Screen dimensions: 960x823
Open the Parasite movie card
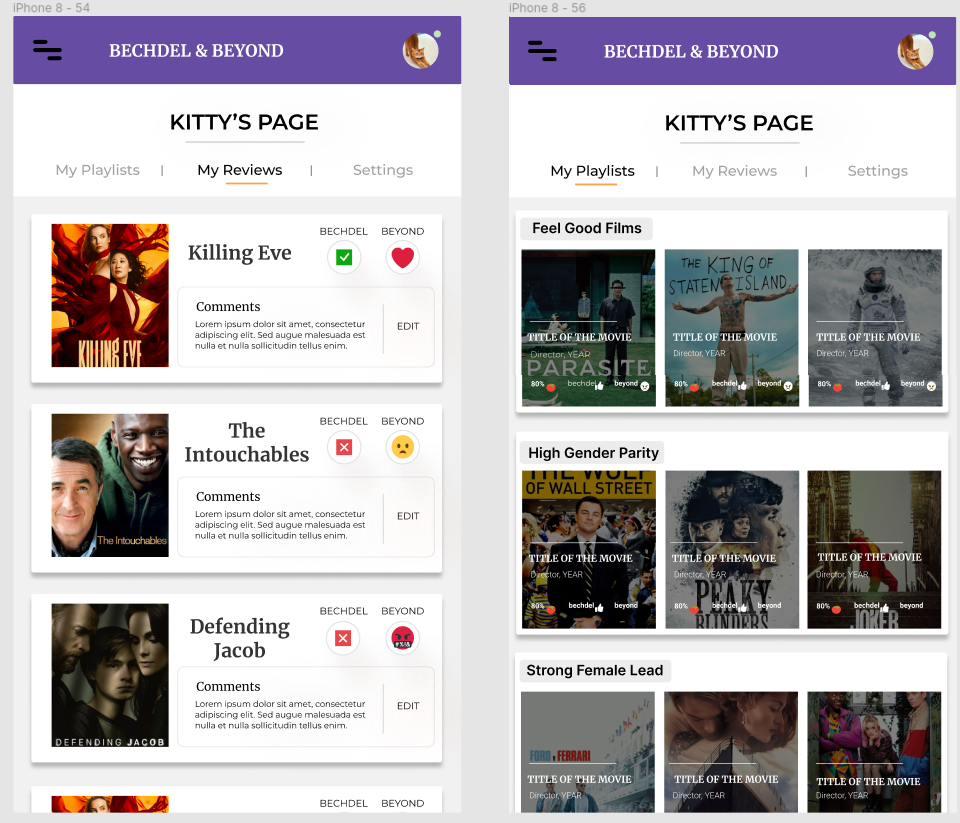pyautogui.click(x=588, y=328)
